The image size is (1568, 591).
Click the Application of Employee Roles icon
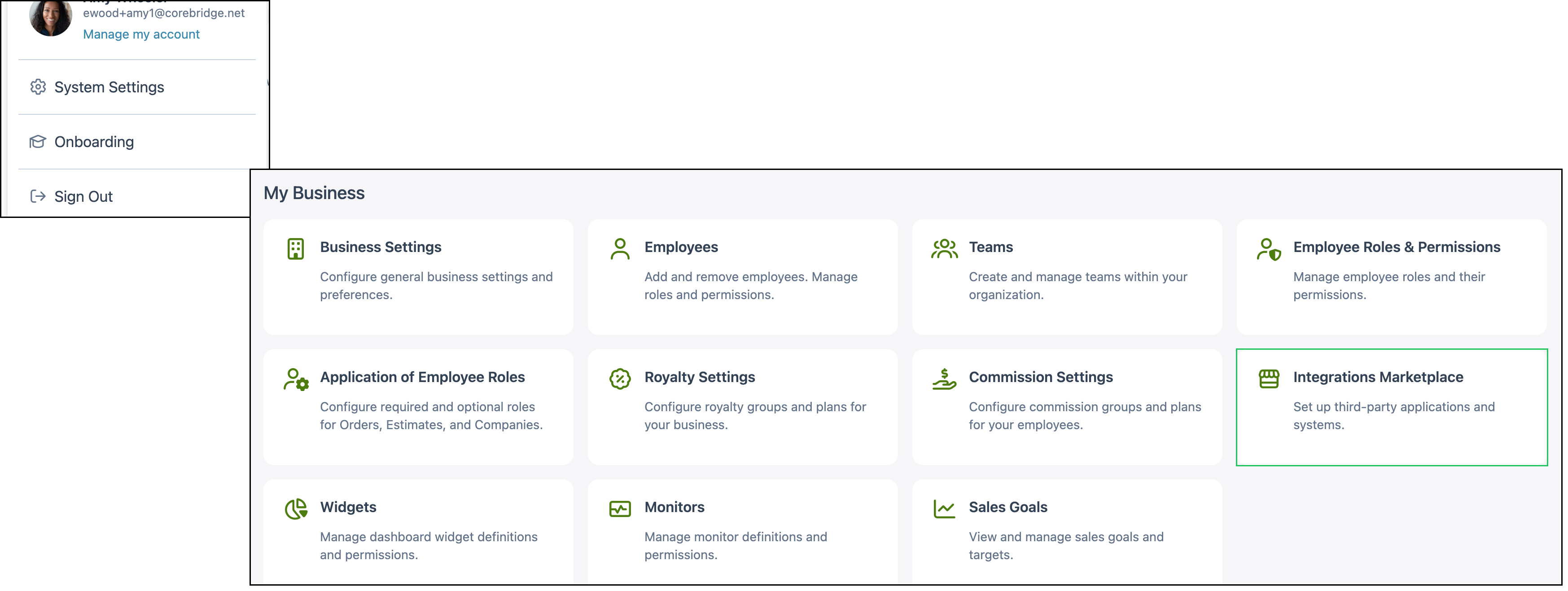[x=297, y=379]
